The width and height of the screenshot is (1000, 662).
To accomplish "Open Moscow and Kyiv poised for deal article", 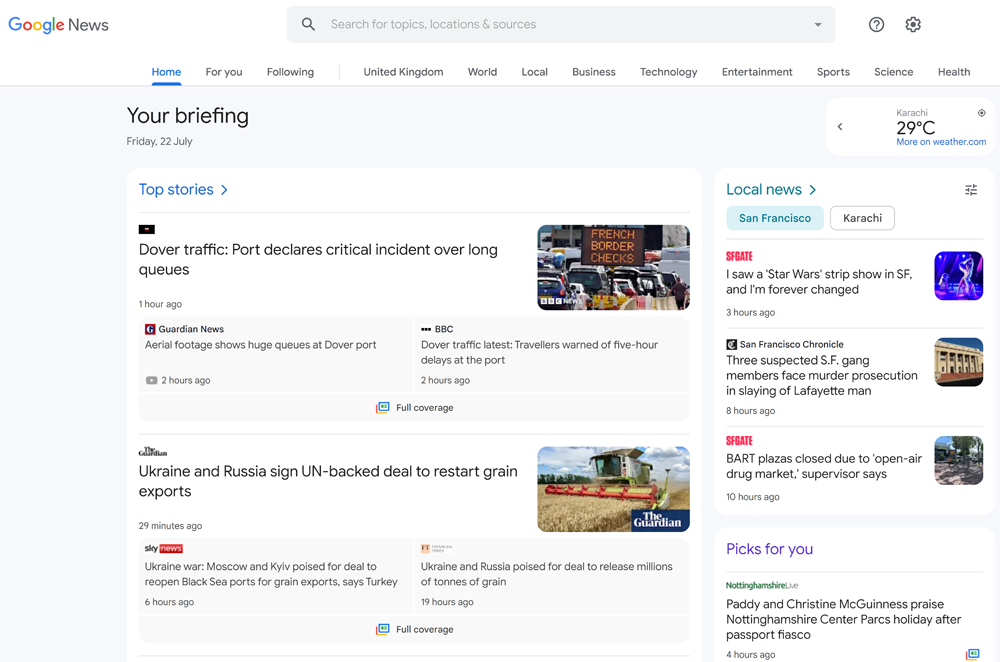I will click(x=271, y=574).
